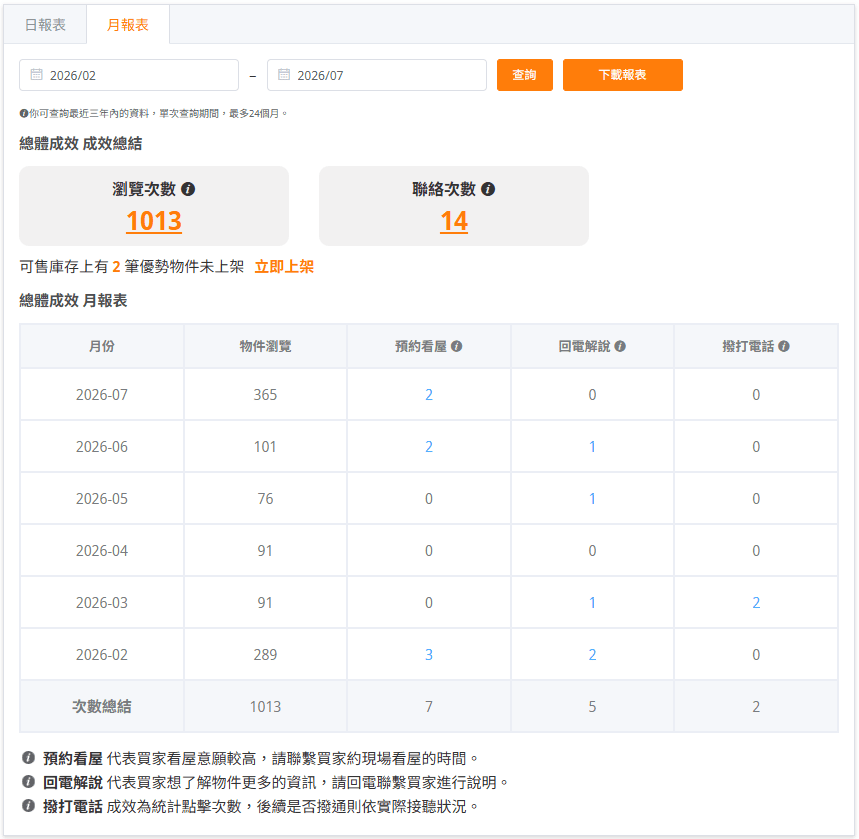Click info icon in 回電解說 column header
The image size is (859, 839).
tap(620, 346)
